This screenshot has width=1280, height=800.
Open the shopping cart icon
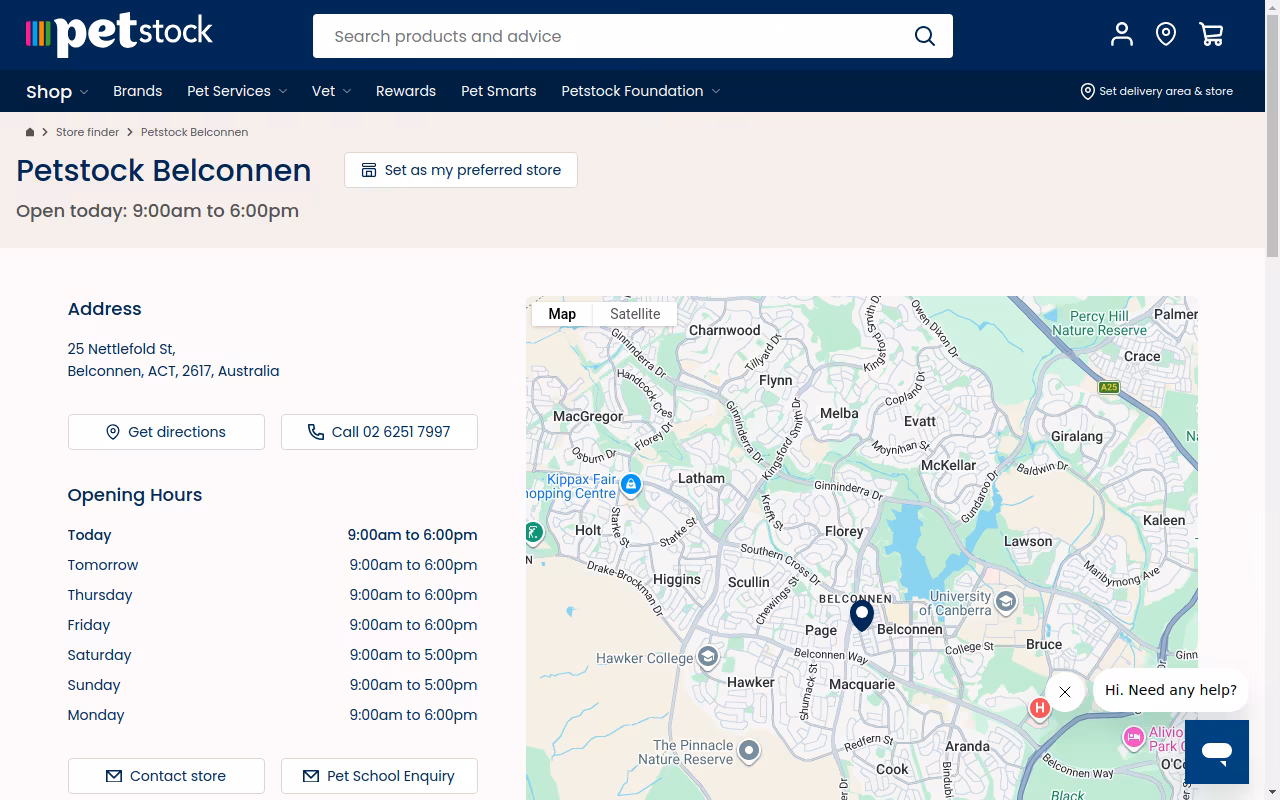[1211, 35]
